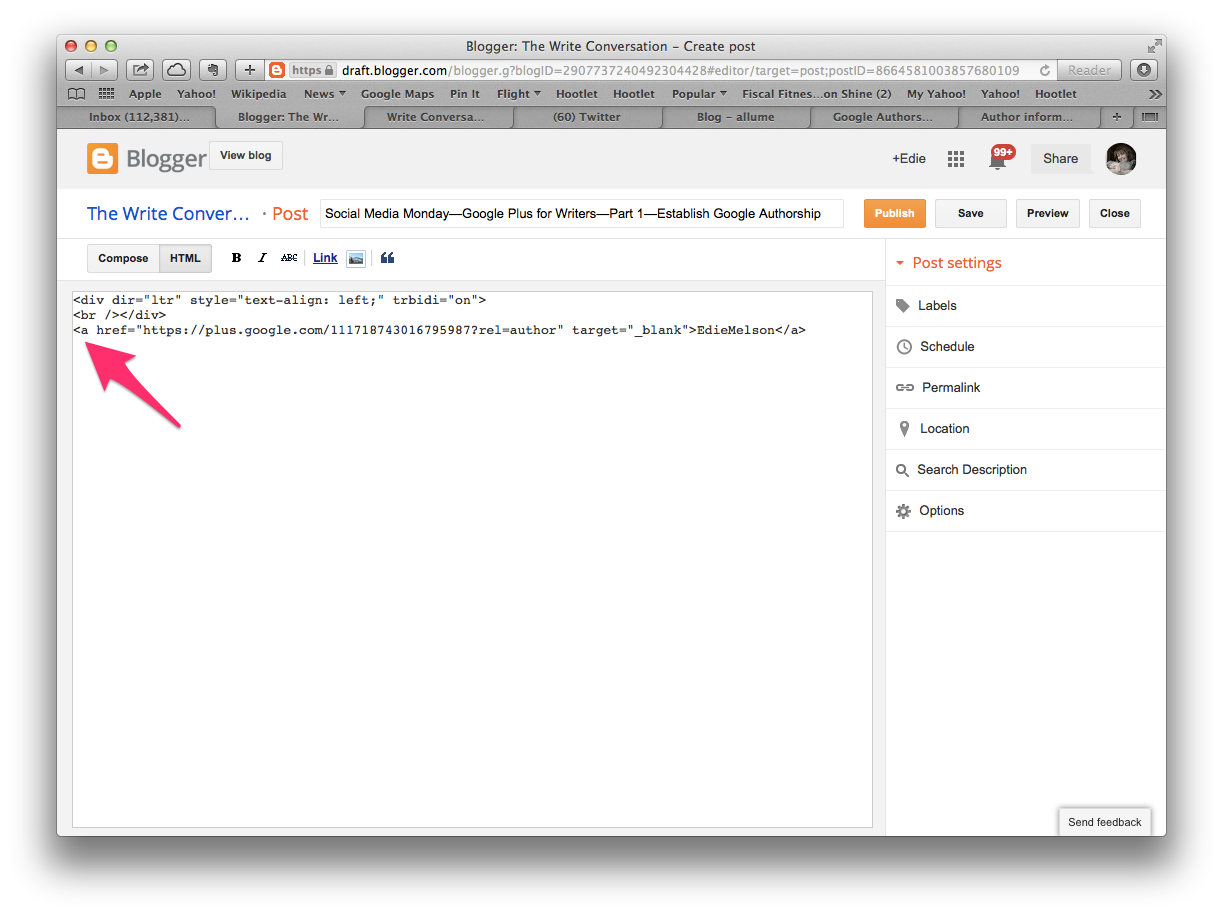1223x915 pixels.
Task: Open the Reading List book icon
Action: pyautogui.click(x=76, y=94)
